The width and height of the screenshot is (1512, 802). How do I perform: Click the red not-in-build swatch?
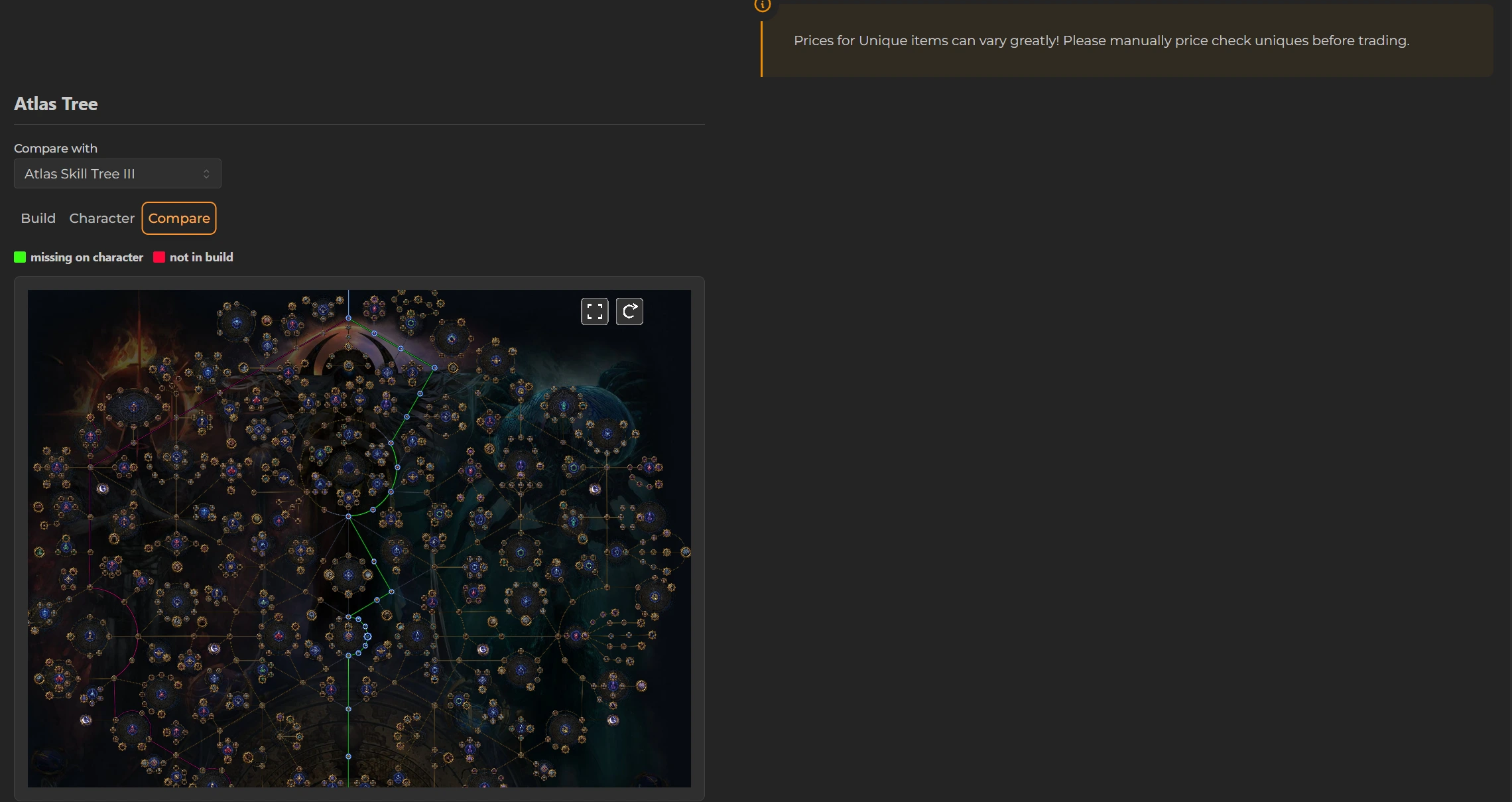159,257
